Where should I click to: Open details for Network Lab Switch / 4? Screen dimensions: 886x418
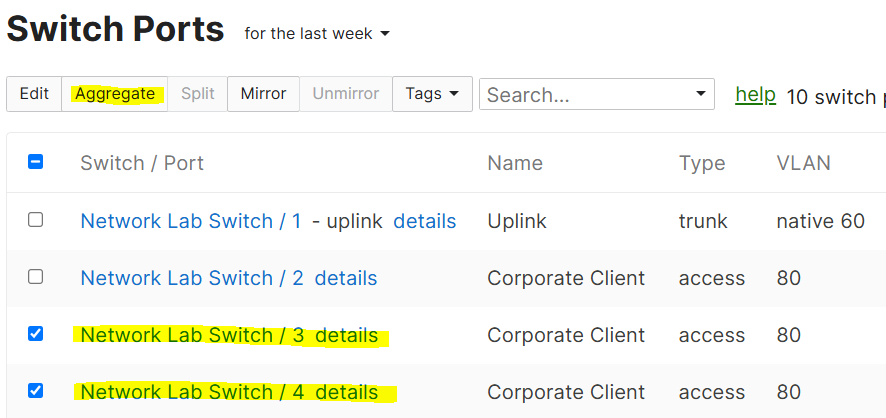tap(346, 392)
